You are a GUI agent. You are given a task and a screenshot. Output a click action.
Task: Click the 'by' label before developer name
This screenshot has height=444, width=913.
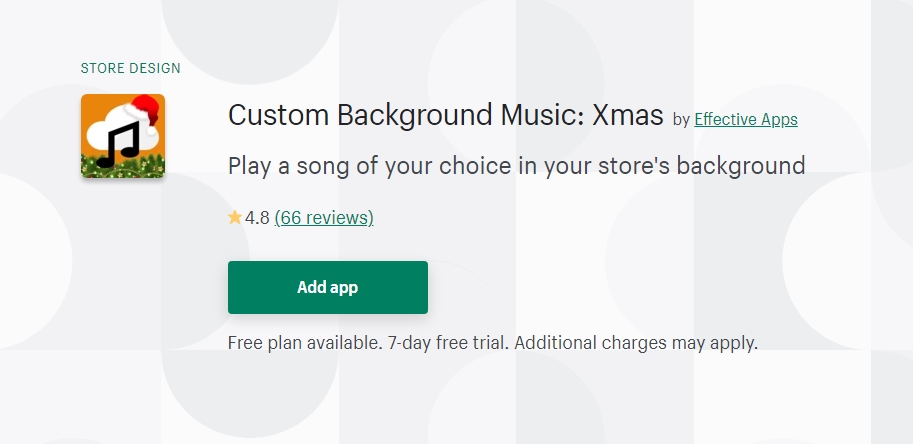click(x=681, y=119)
